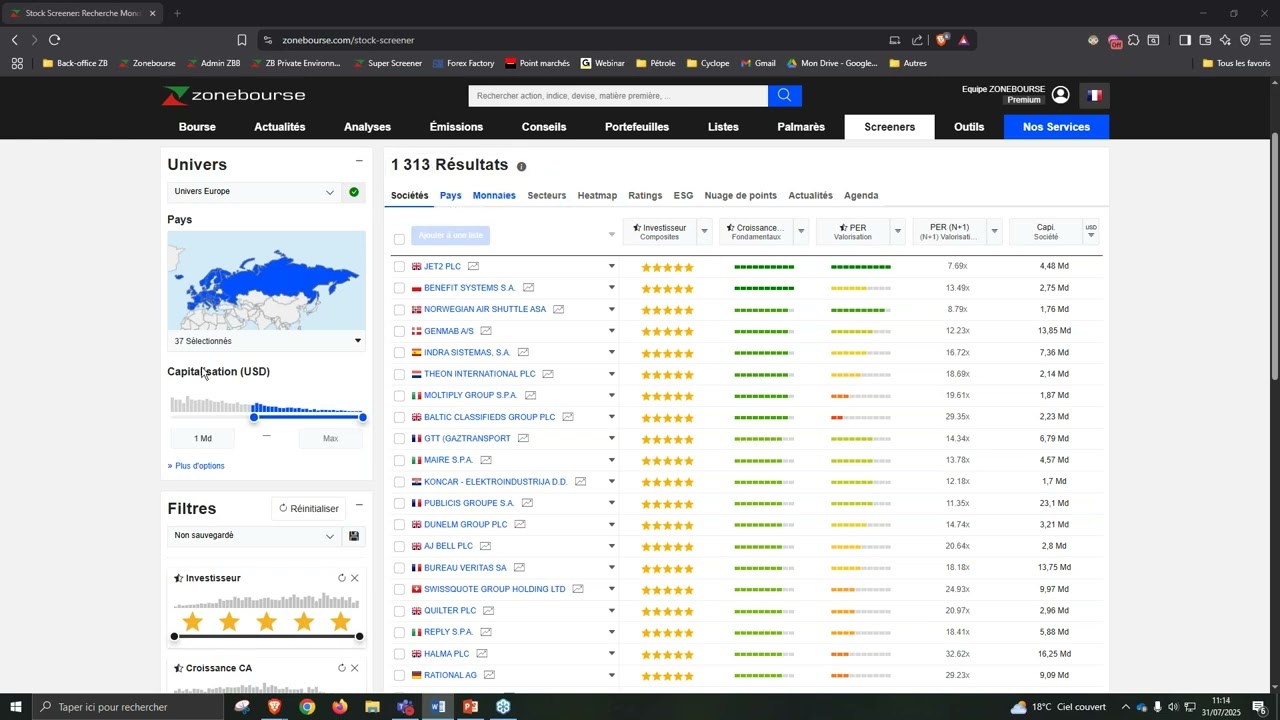This screenshot has height=720, width=1280.
Task: Save the filter with floppy disk icon
Action: point(354,536)
